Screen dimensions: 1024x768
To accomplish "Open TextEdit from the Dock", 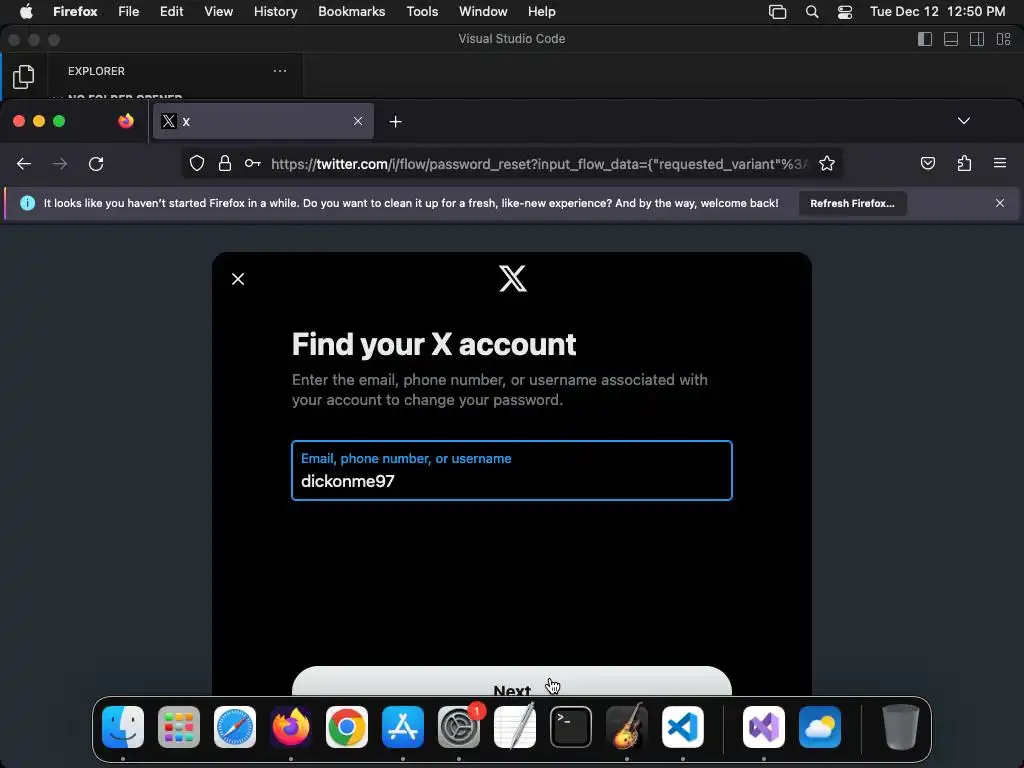I will pos(515,727).
